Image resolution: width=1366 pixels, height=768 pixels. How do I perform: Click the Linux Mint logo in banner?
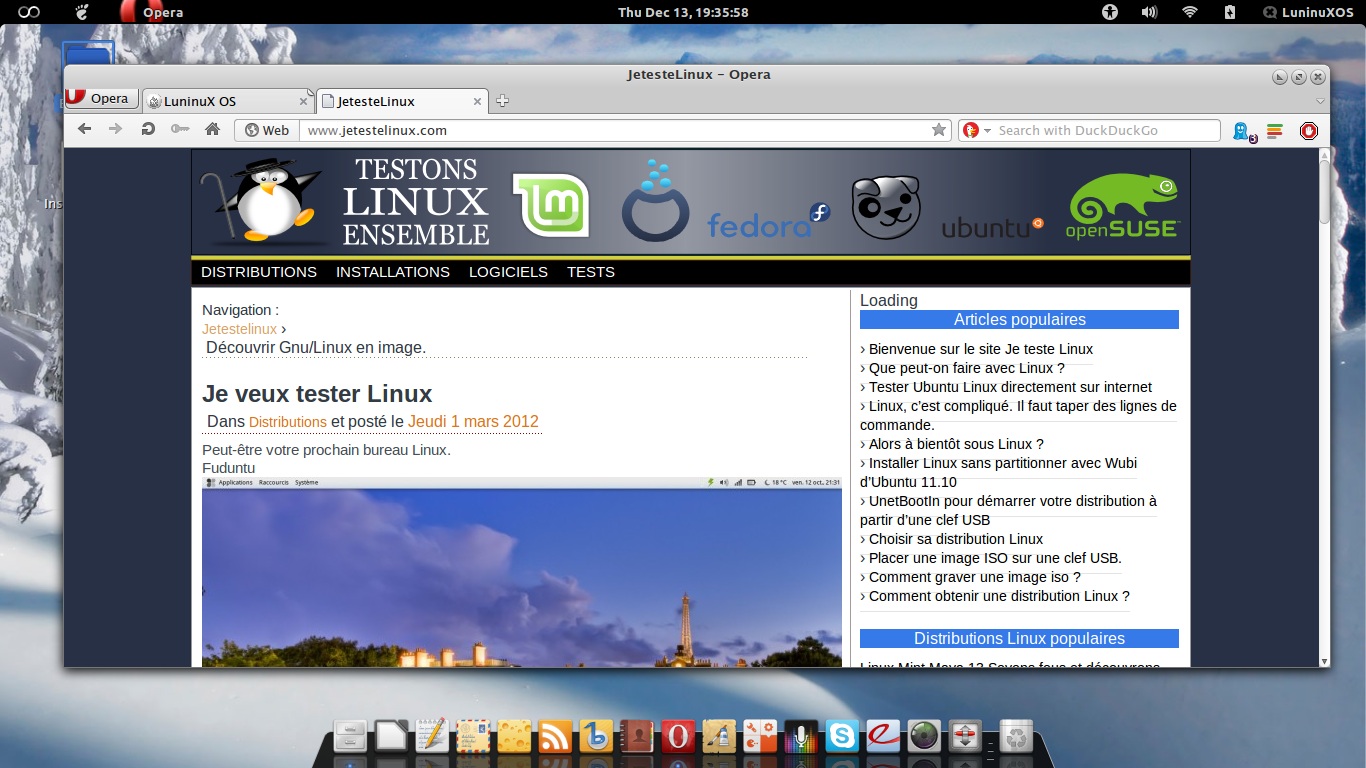coord(550,205)
